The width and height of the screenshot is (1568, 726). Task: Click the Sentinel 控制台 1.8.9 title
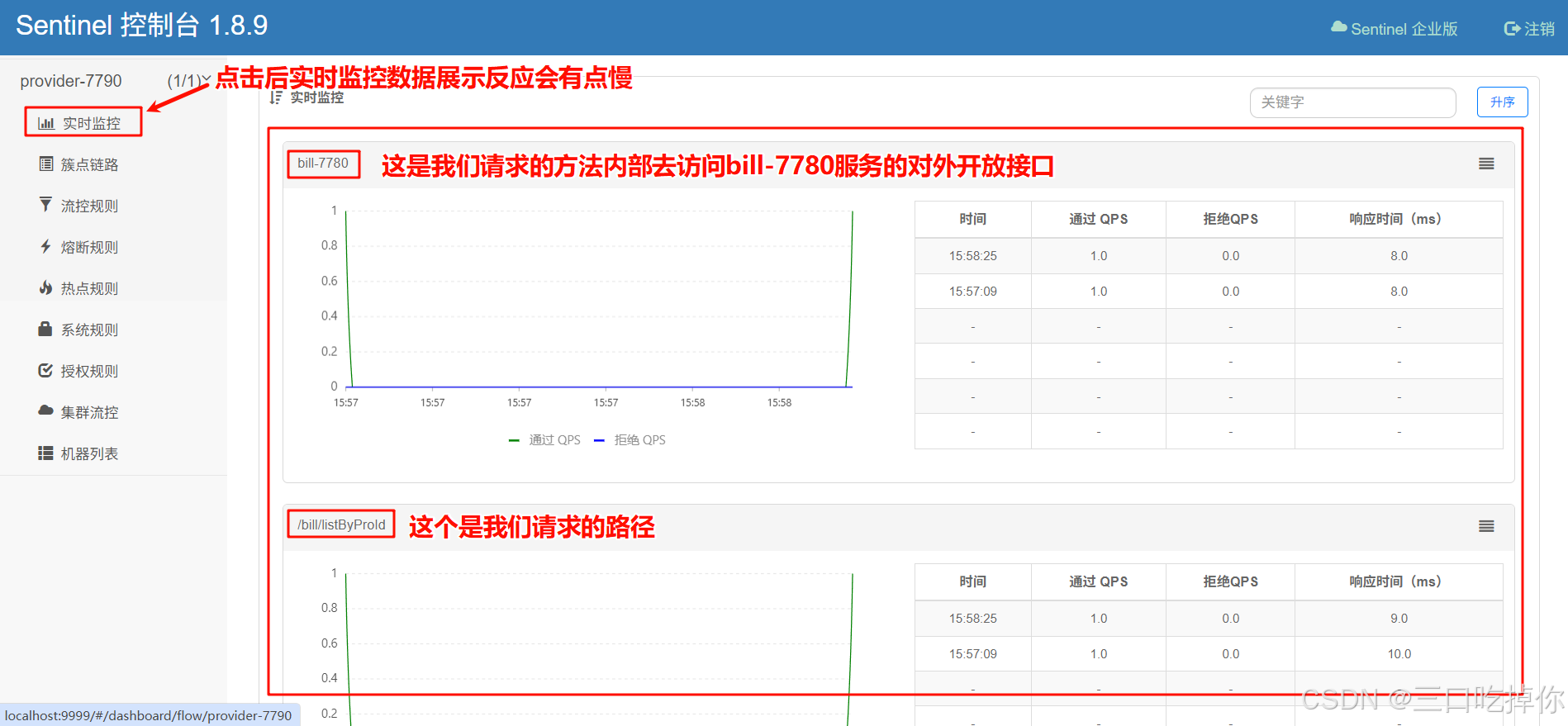(x=142, y=26)
